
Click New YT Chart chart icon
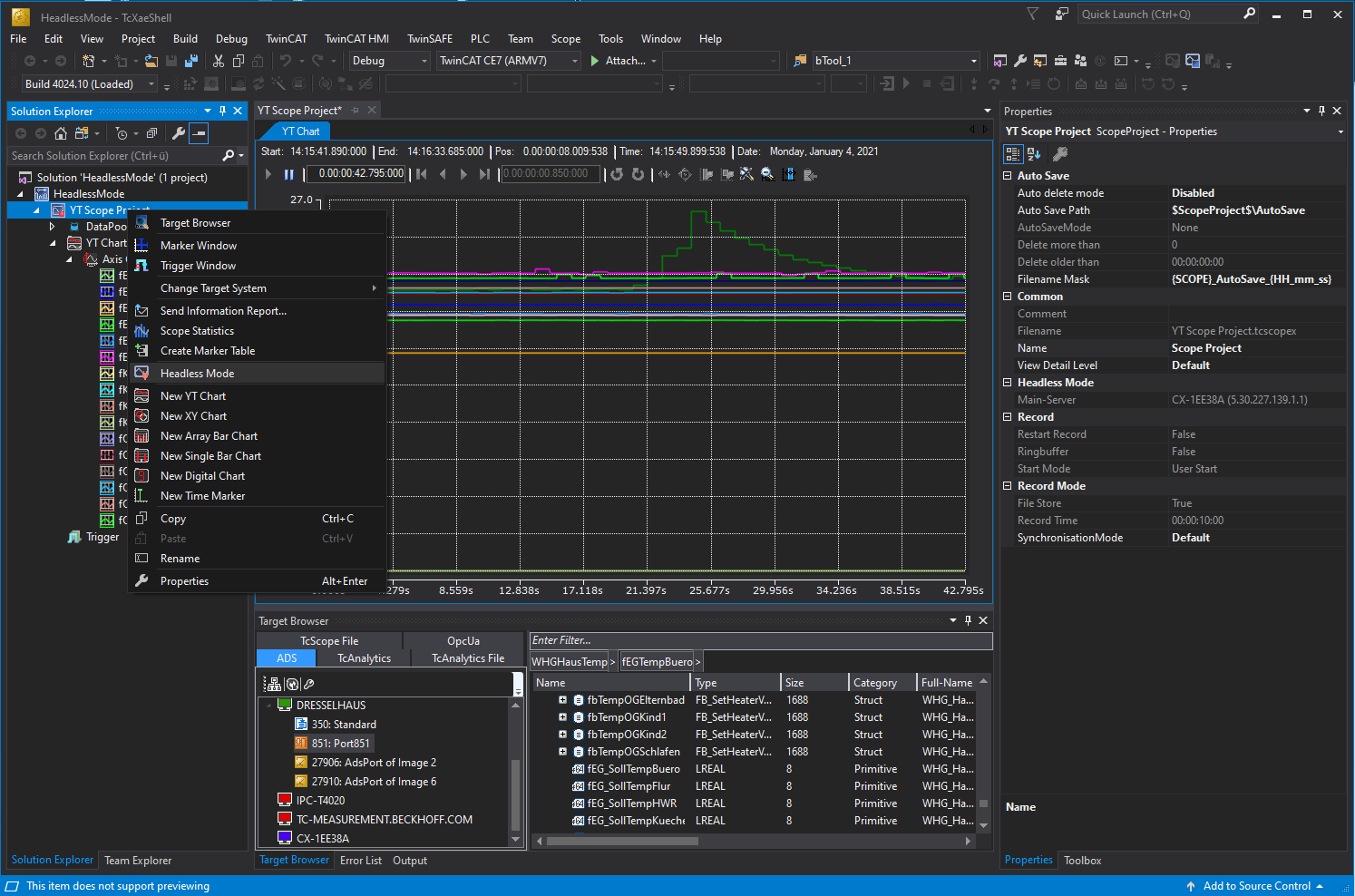[141, 396]
